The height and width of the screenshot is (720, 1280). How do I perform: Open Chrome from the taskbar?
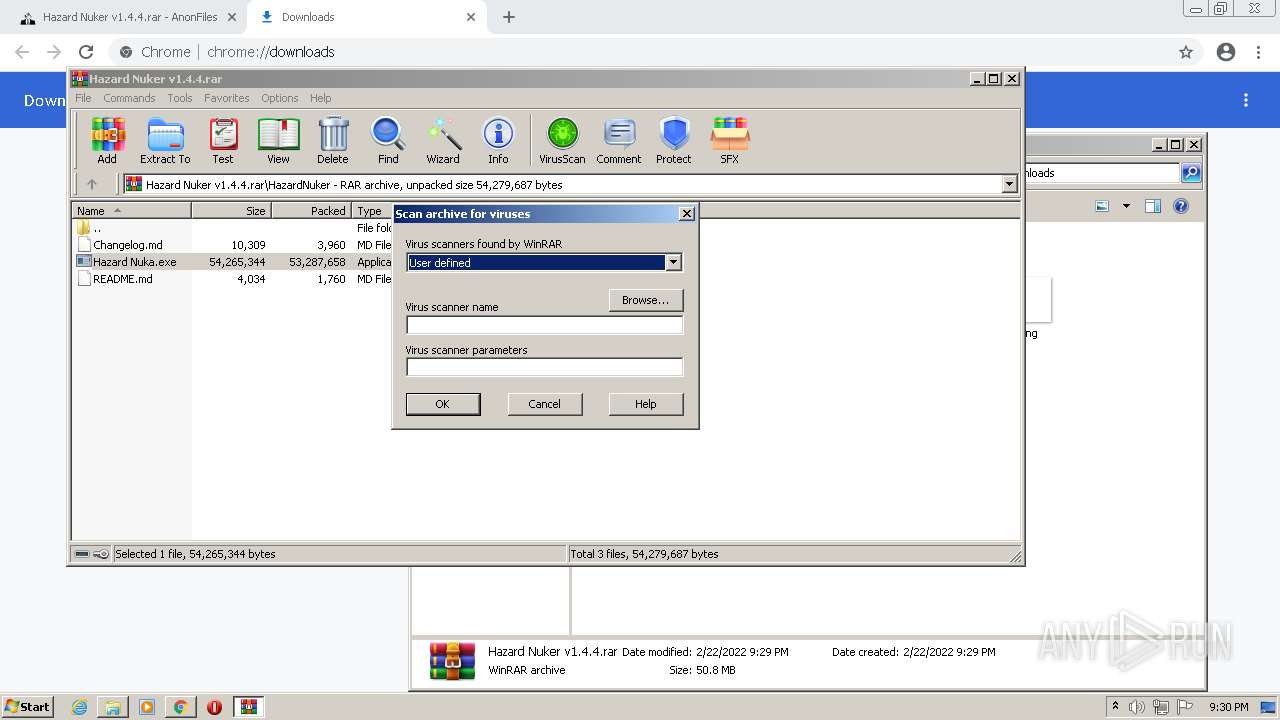click(x=180, y=707)
